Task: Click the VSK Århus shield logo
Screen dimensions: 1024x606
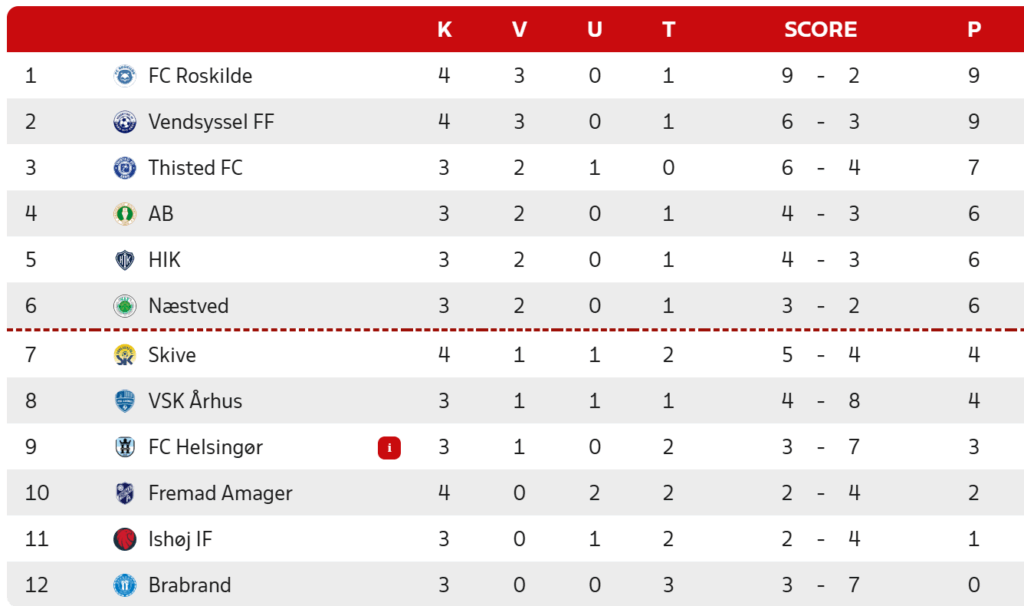Action: pyautogui.click(x=125, y=401)
